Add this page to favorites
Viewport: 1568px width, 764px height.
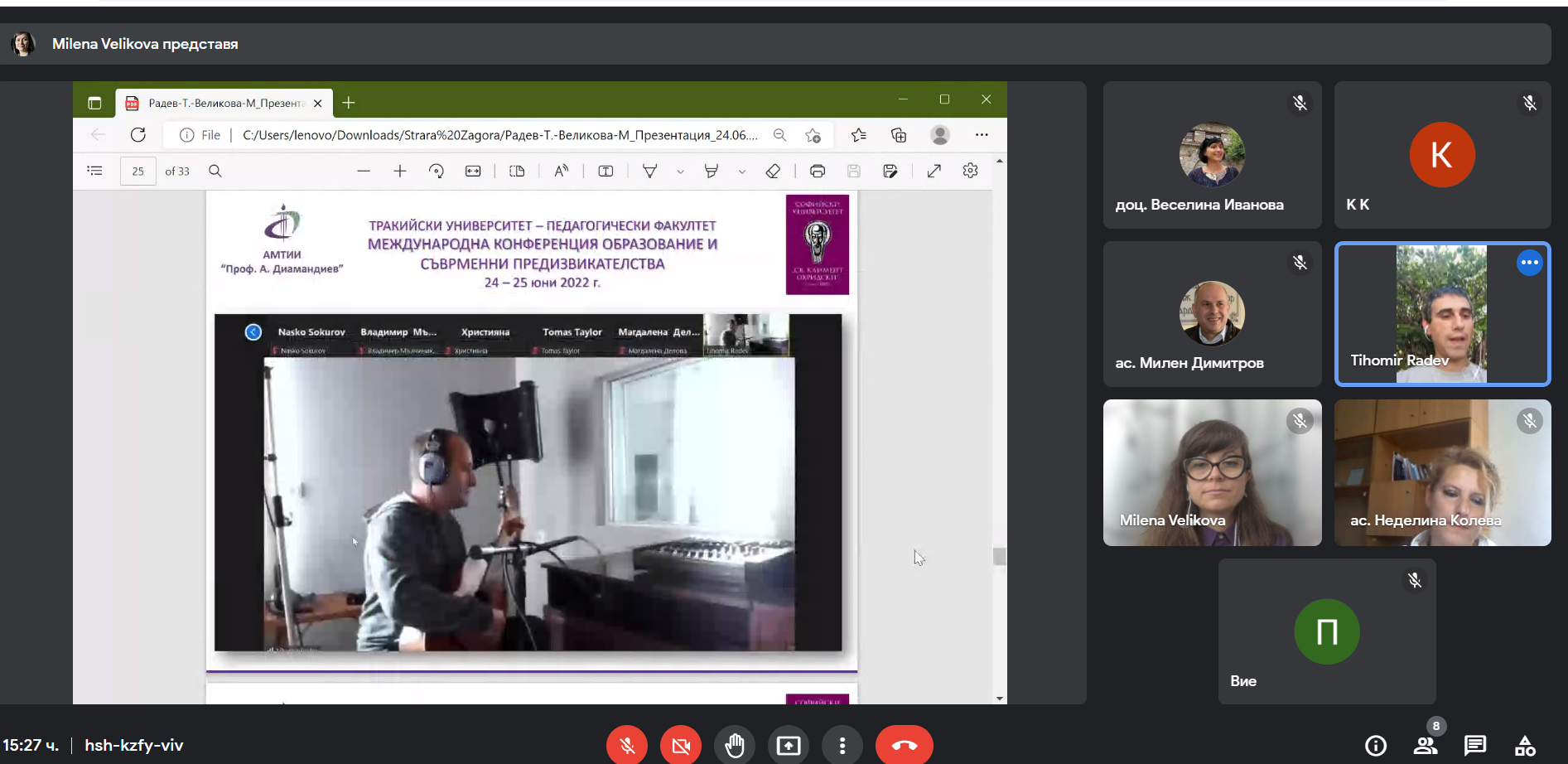[813, 135]
